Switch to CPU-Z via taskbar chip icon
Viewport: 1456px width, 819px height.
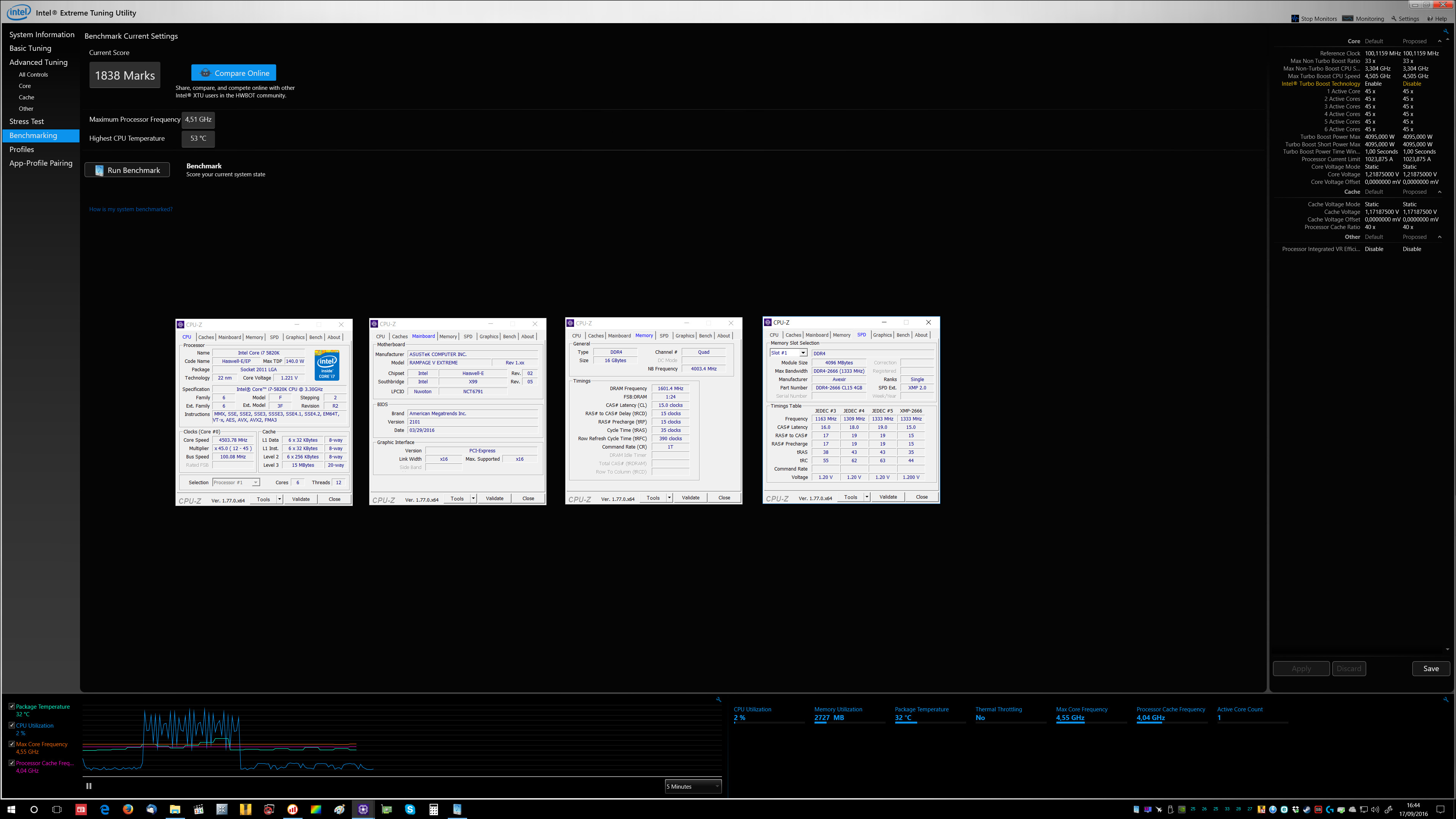coord(363,810)
